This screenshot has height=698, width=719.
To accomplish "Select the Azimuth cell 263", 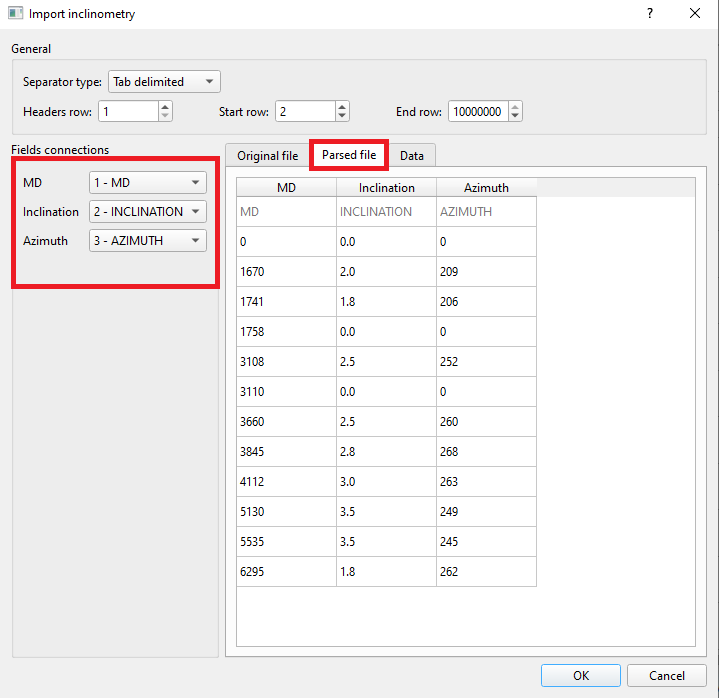I will 487,482.
